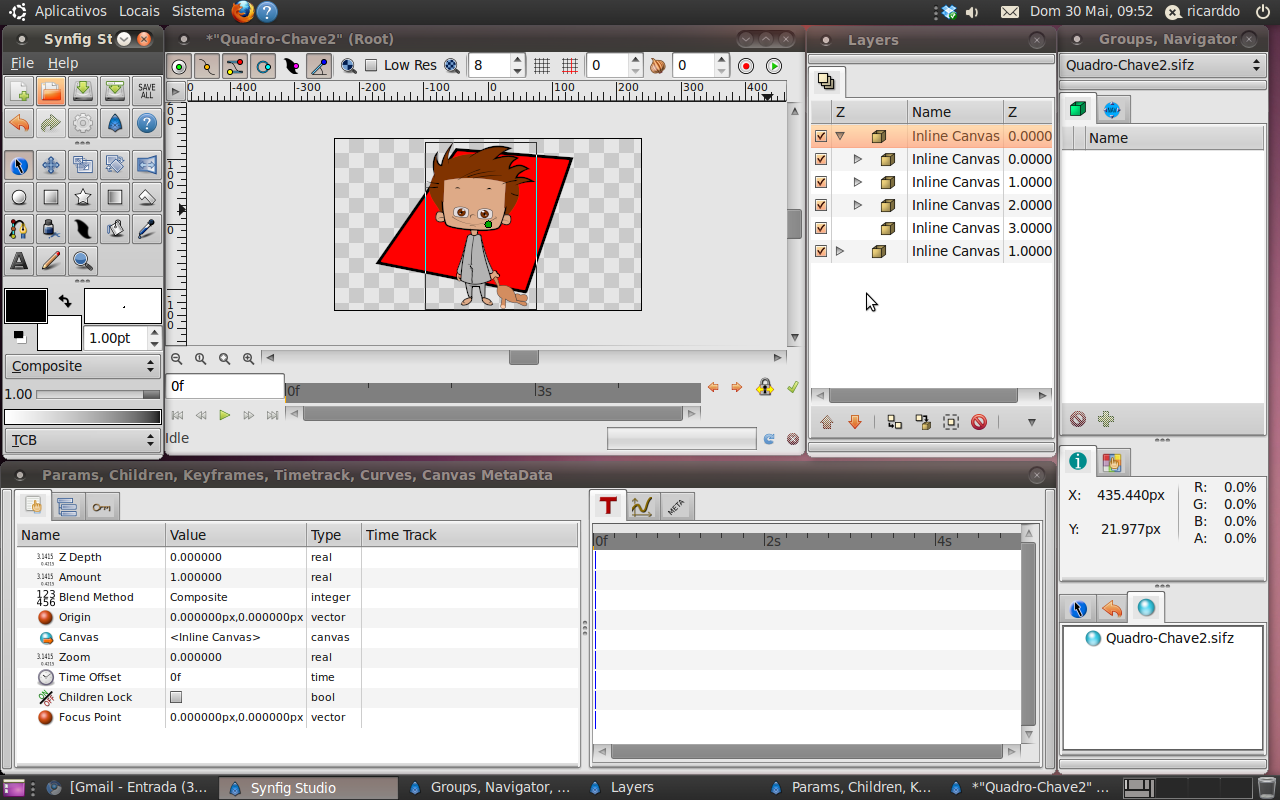Select the Eyedropper tool
Screen dimensions: 1280x800
tap(147, 229)
